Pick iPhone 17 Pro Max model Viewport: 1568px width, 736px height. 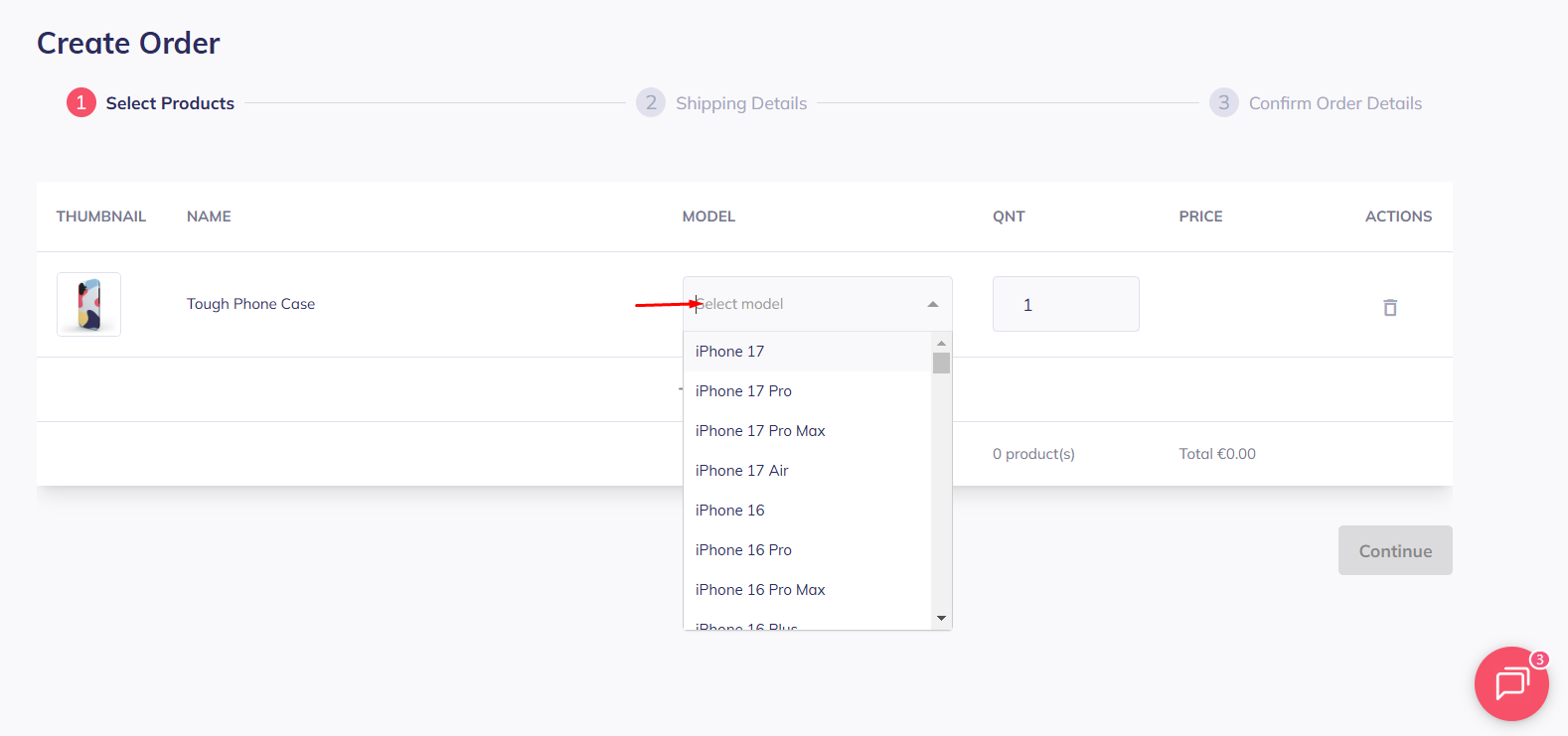[x=760, y=431]
